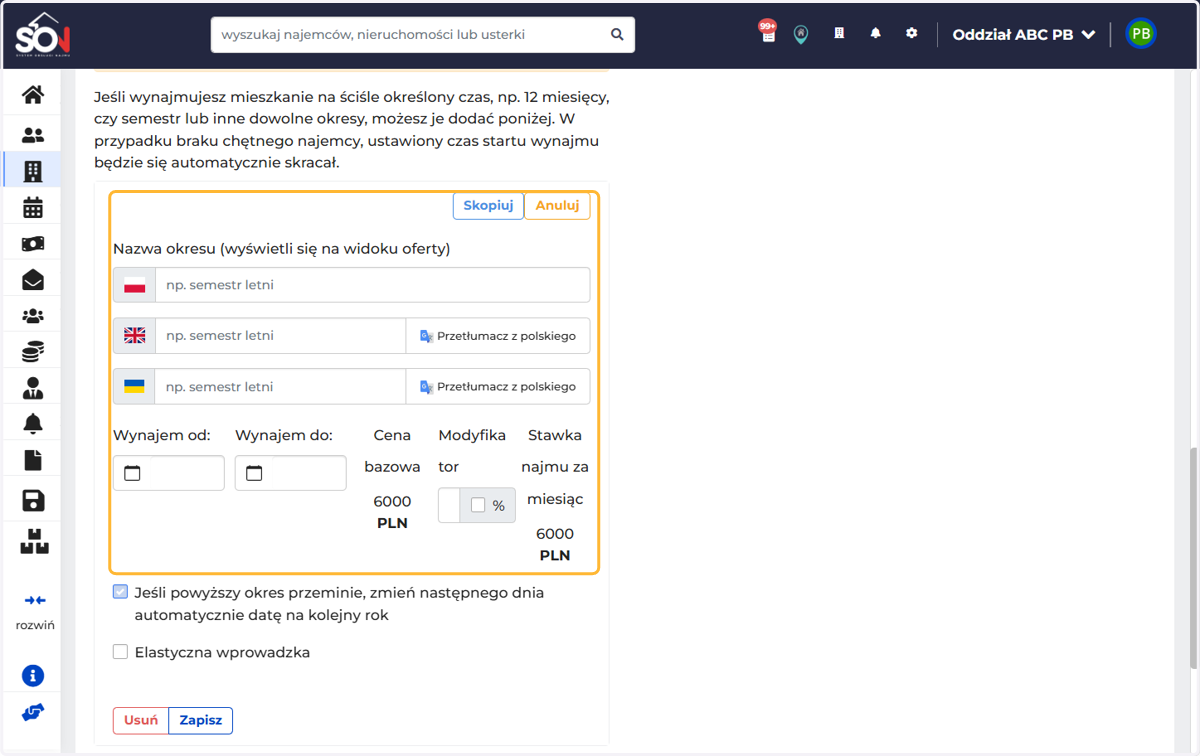
Task: Enable the Elastyczna wprowadzka checkbox
Action: pos(121,652)
